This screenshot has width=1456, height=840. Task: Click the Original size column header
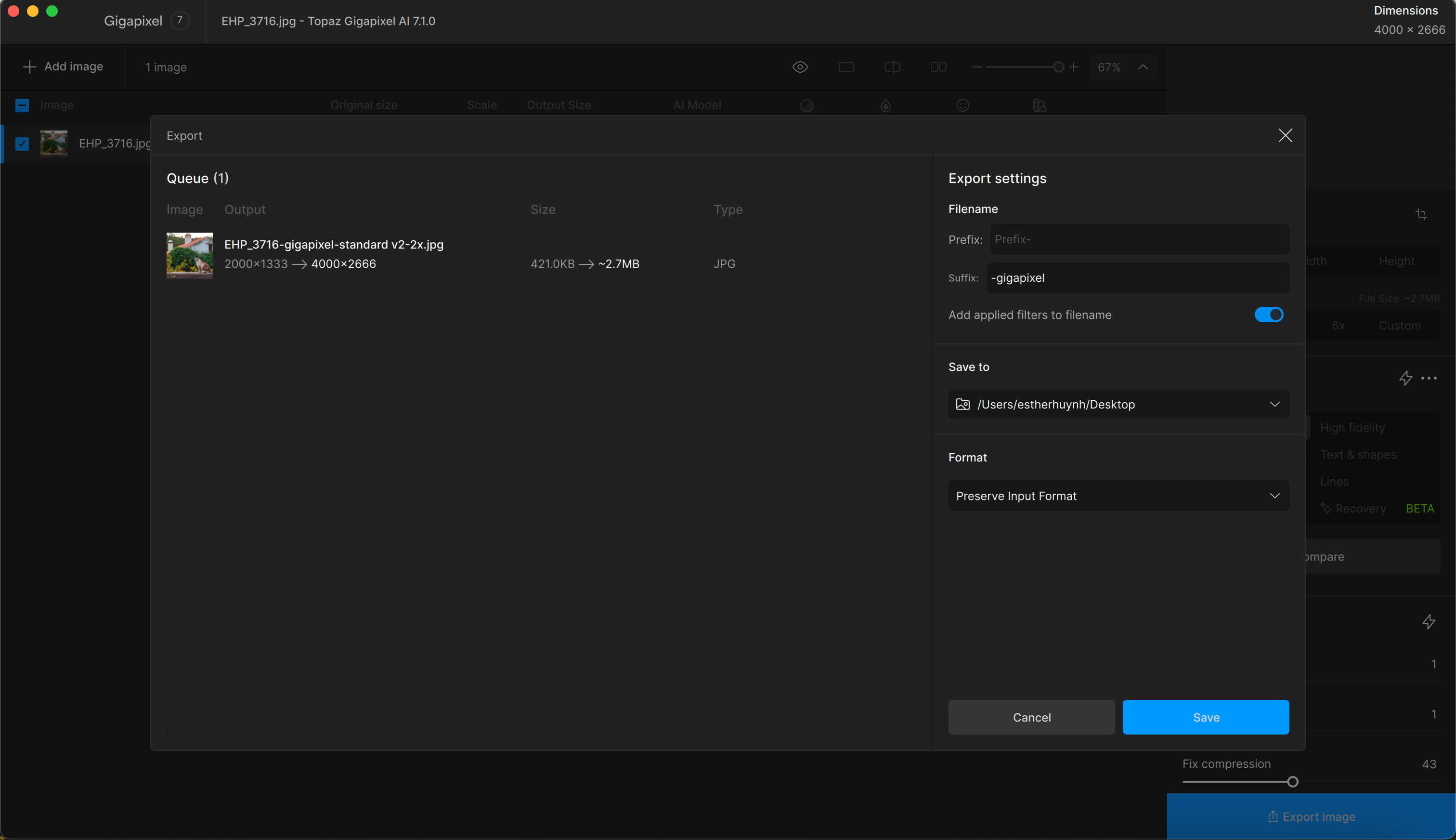364,105
